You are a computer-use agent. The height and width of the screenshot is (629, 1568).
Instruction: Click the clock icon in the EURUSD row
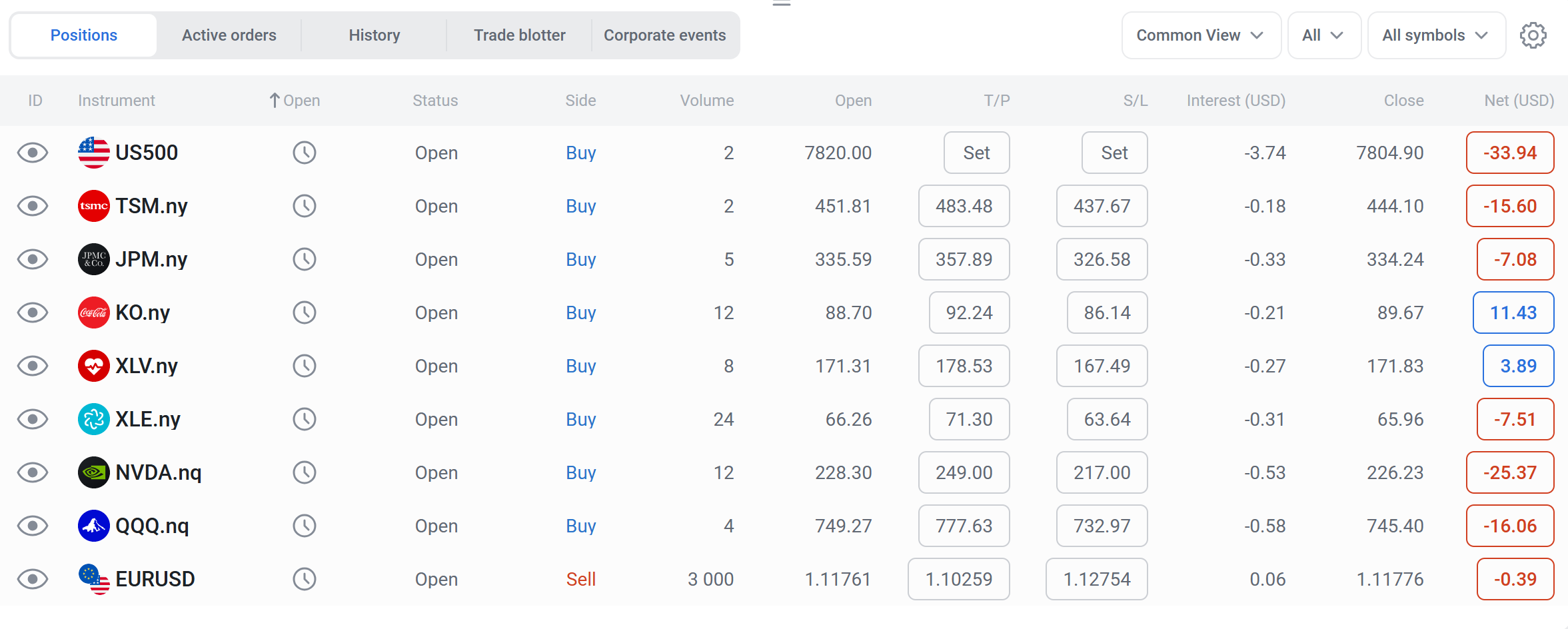(x=305, y=579)
